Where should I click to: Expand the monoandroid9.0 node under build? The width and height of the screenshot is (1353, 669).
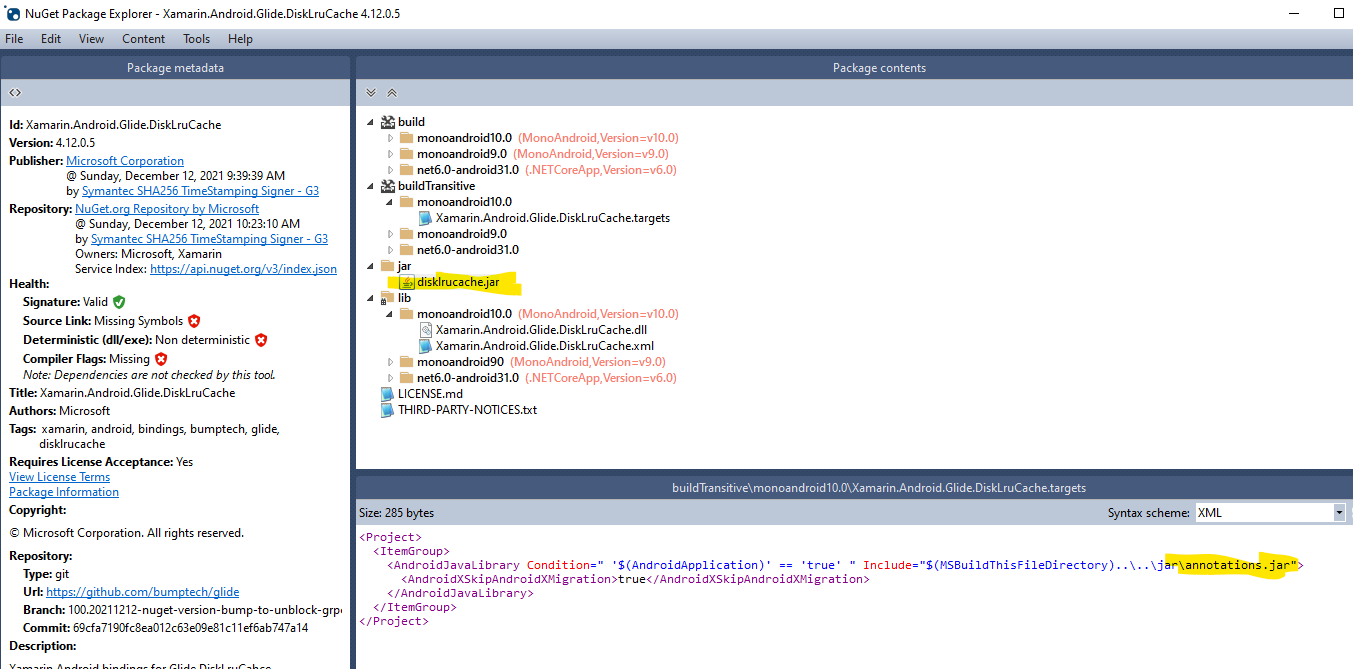point(391,153)
